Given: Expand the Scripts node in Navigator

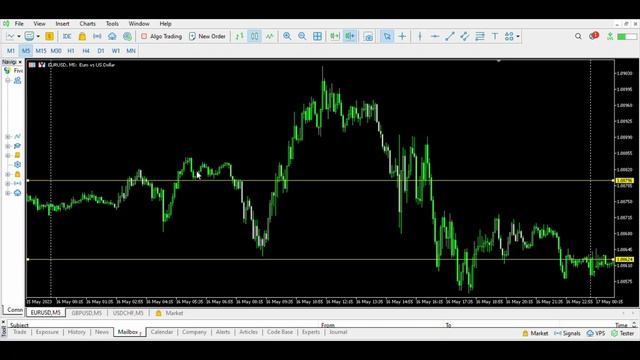Looking at the screenshot, I should pyautogui.click(x=8, y=156).
